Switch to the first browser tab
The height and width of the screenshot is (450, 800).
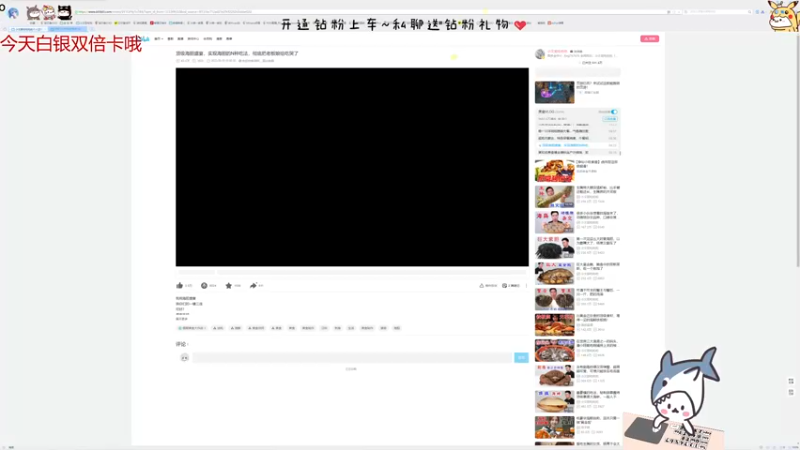tap(29, 30)
